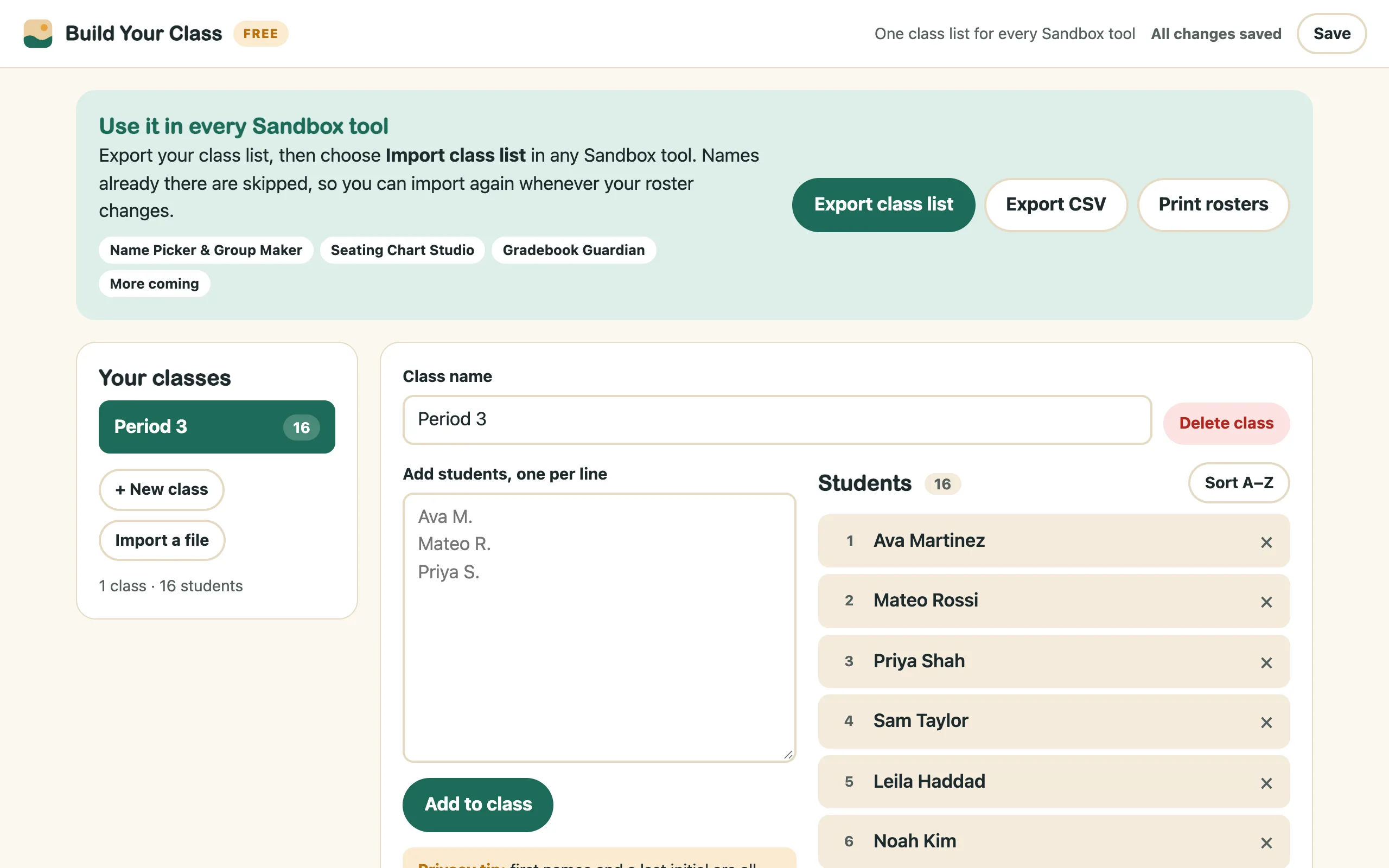Click the All changes saved status
Viewport: 1389px width, 868px height.
coord(1216,34)
